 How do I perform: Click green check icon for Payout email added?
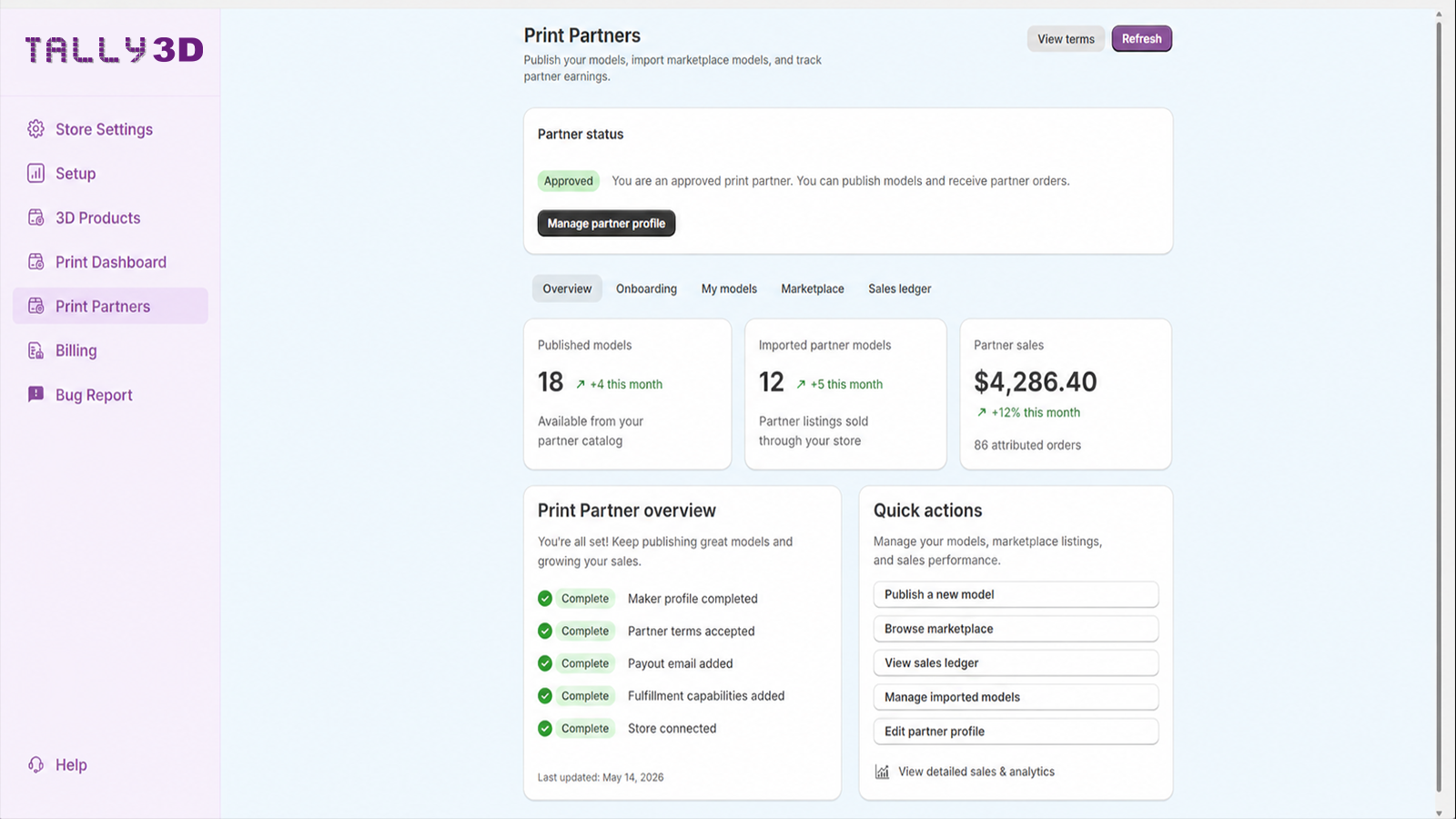point(545,663)
